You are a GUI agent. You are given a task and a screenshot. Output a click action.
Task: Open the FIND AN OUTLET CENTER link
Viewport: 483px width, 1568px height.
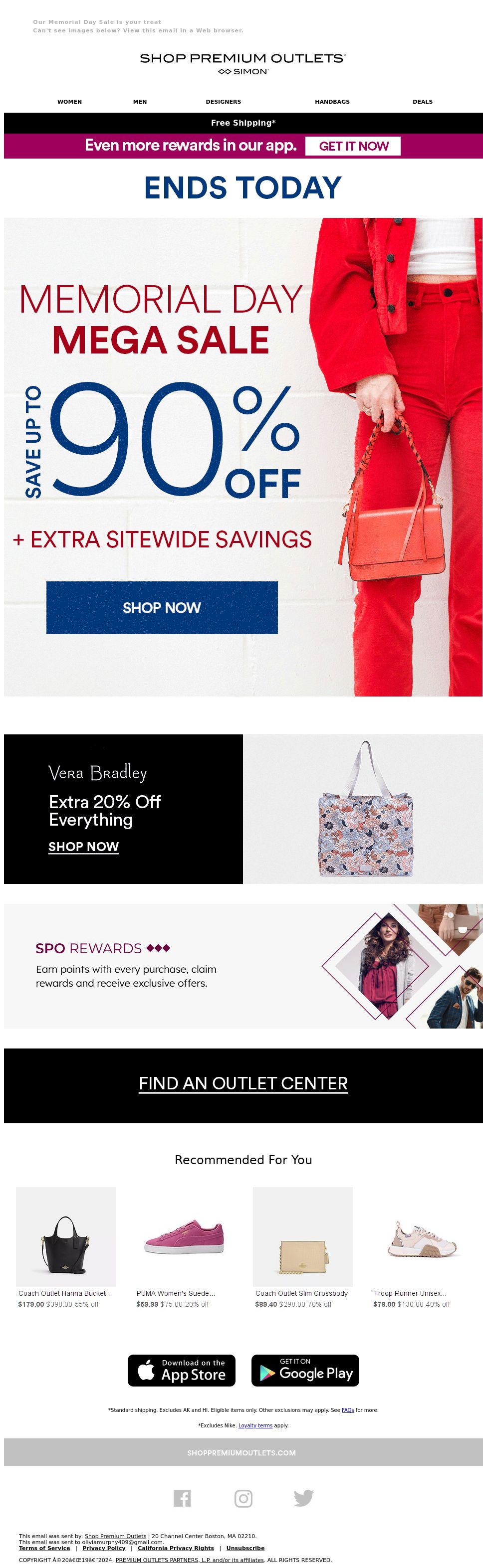(x=243, y=1083)
